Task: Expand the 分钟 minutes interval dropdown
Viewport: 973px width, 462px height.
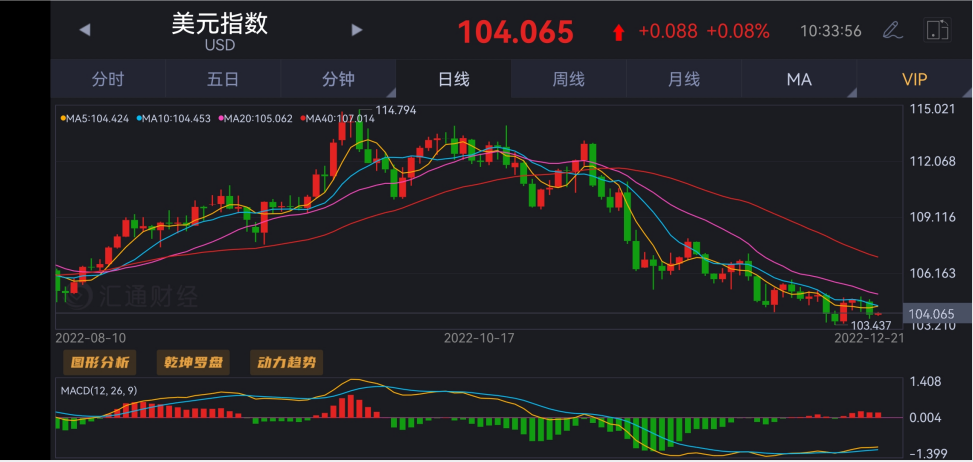Action: coord(338,80)
